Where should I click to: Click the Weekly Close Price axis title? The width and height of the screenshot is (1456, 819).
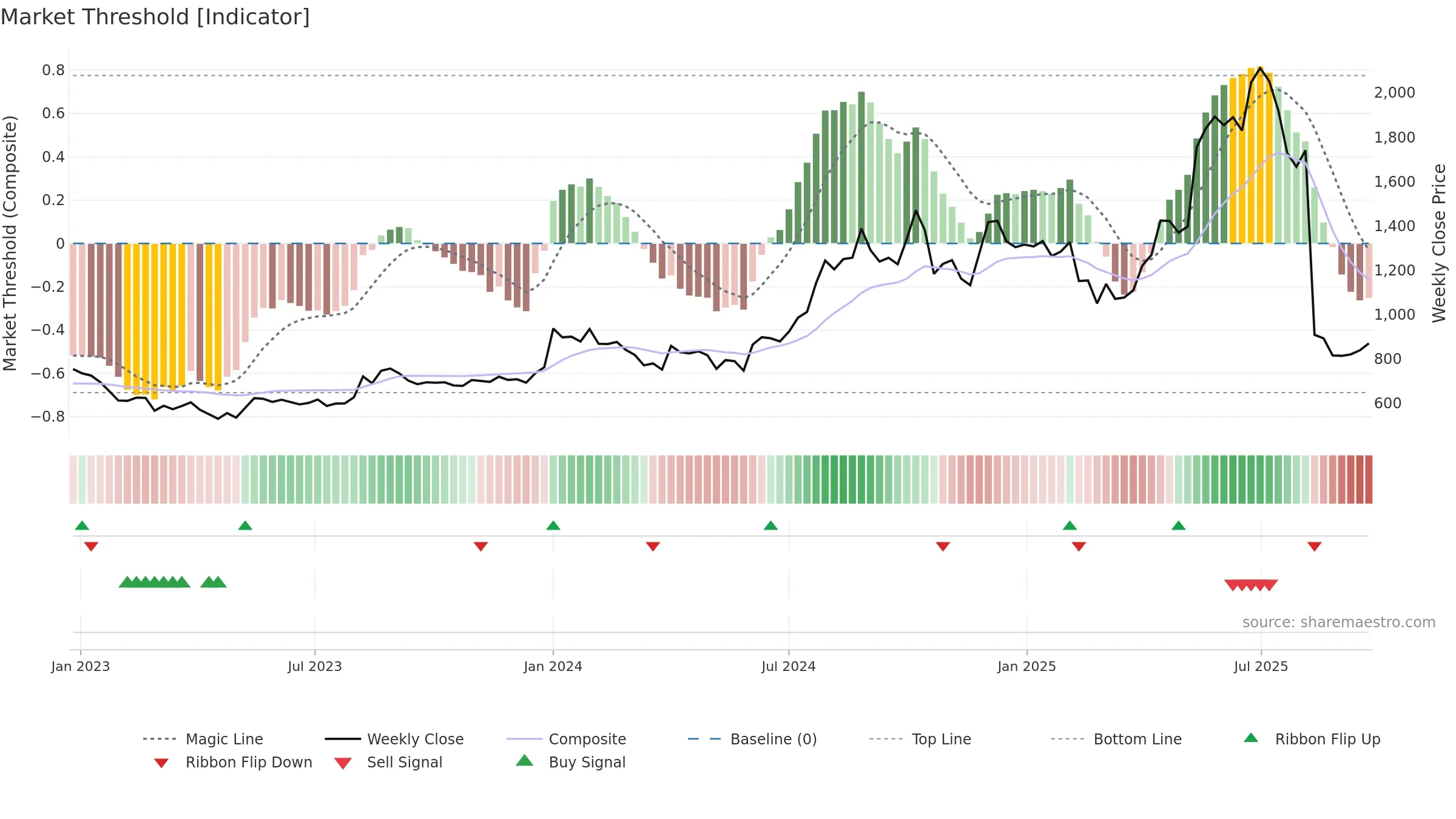point(1440,243)
